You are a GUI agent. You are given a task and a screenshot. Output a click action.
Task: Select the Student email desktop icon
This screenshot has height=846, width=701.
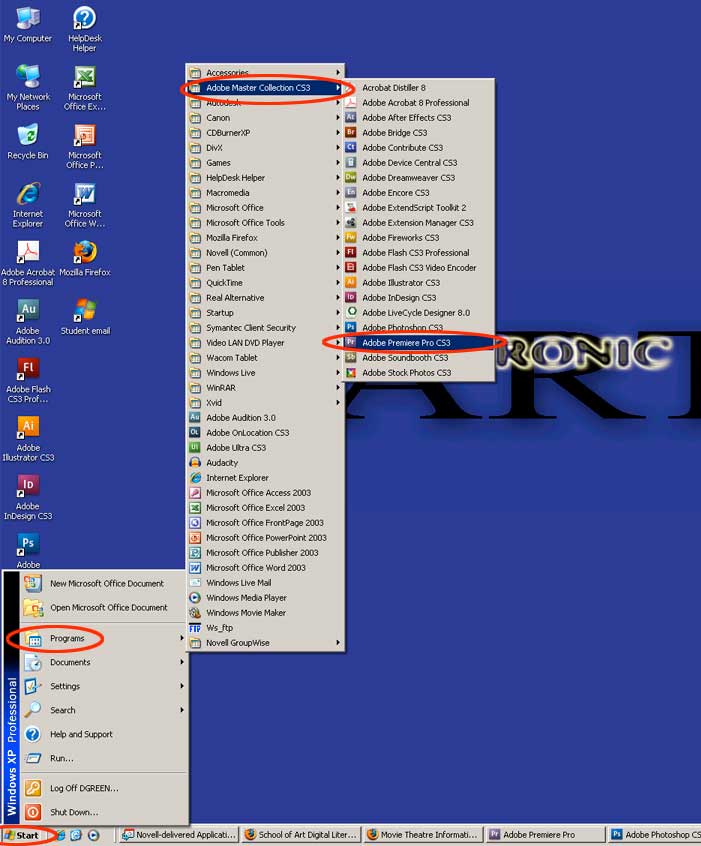coord(85,317)
